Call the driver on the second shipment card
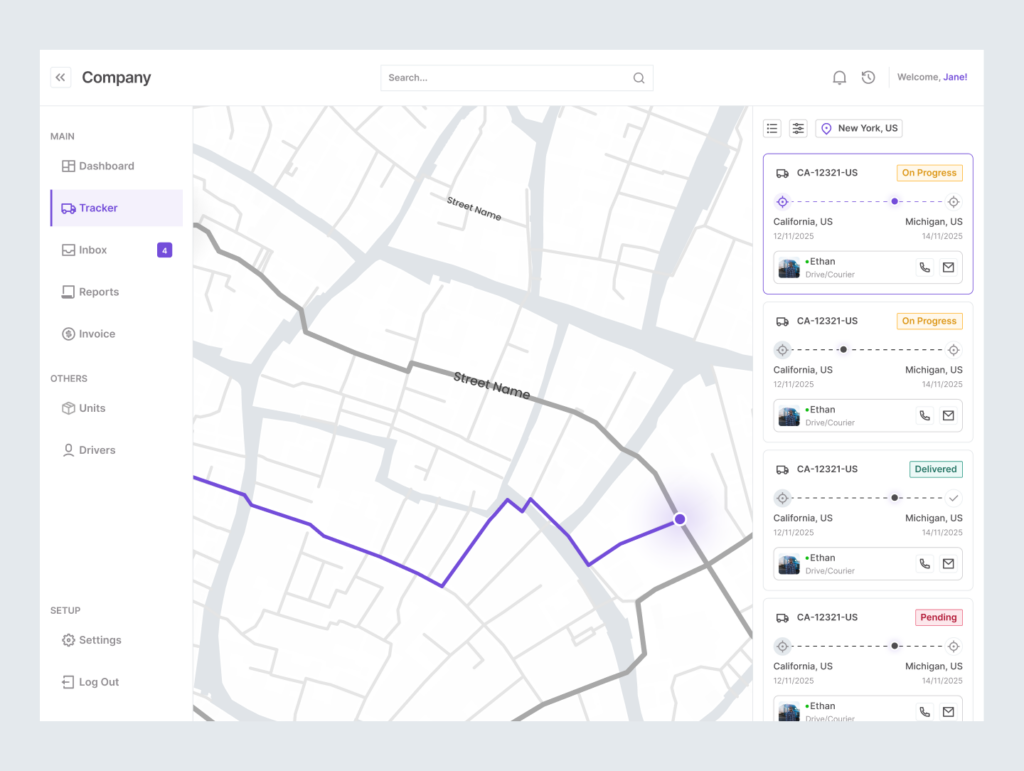The width and height of the screenshot is (1024, 771). pyautogui.click(x=924, y=416)
